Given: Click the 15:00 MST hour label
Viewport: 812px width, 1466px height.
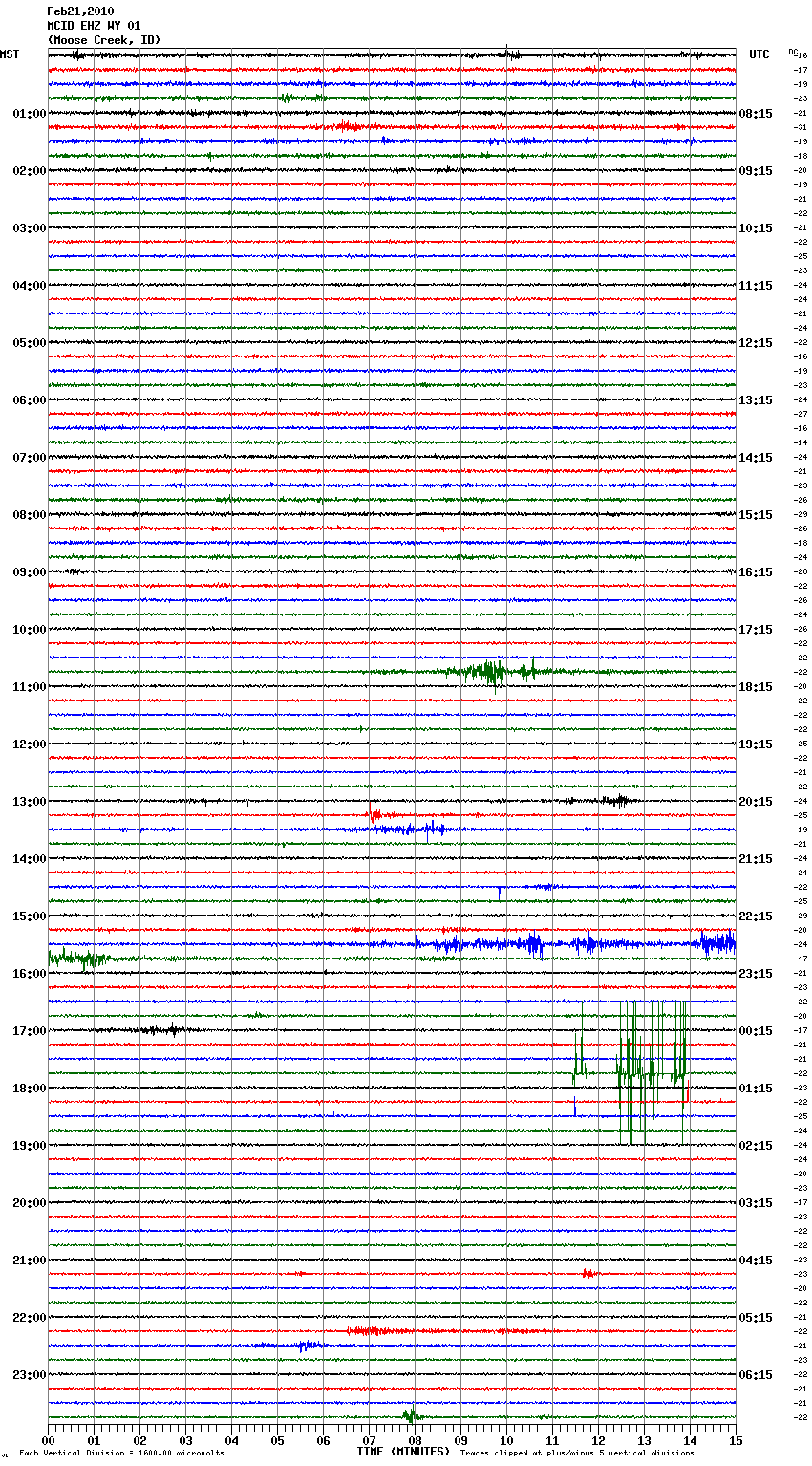Looking at the screenshot, I should (x=30, y=916).
